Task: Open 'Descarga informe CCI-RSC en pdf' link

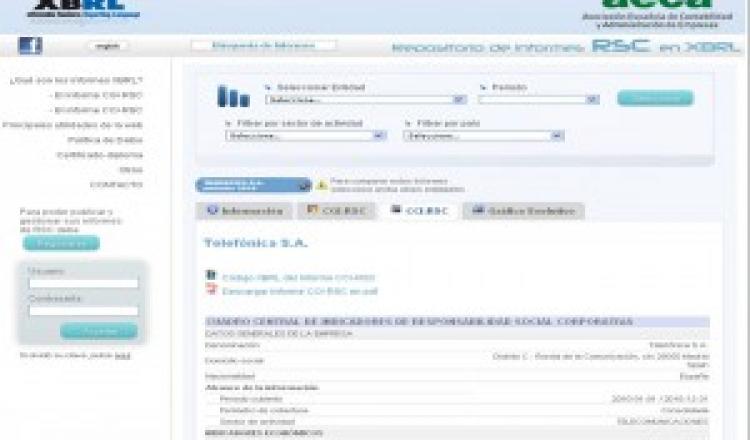Action: pyautogui.click(x=300, y=291)
